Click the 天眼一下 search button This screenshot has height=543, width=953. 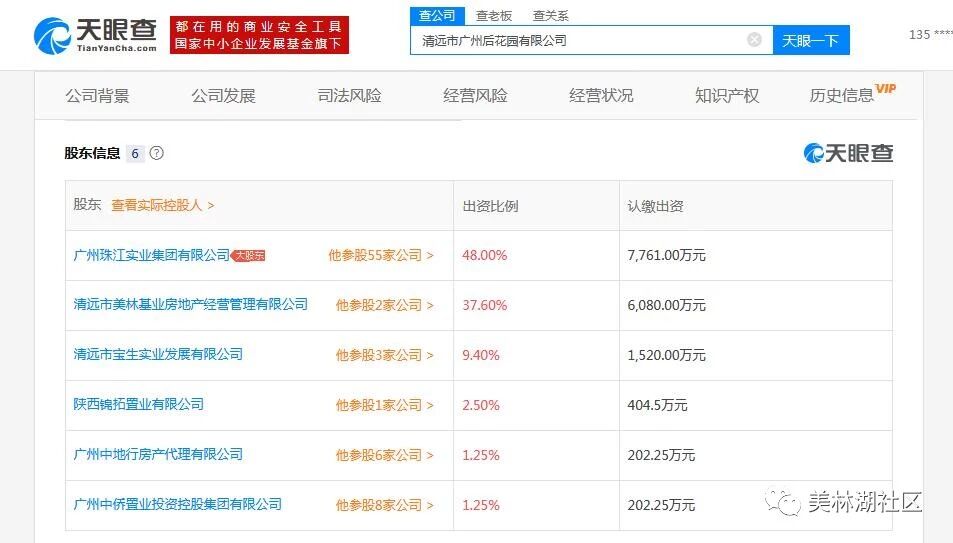point(811,40)
